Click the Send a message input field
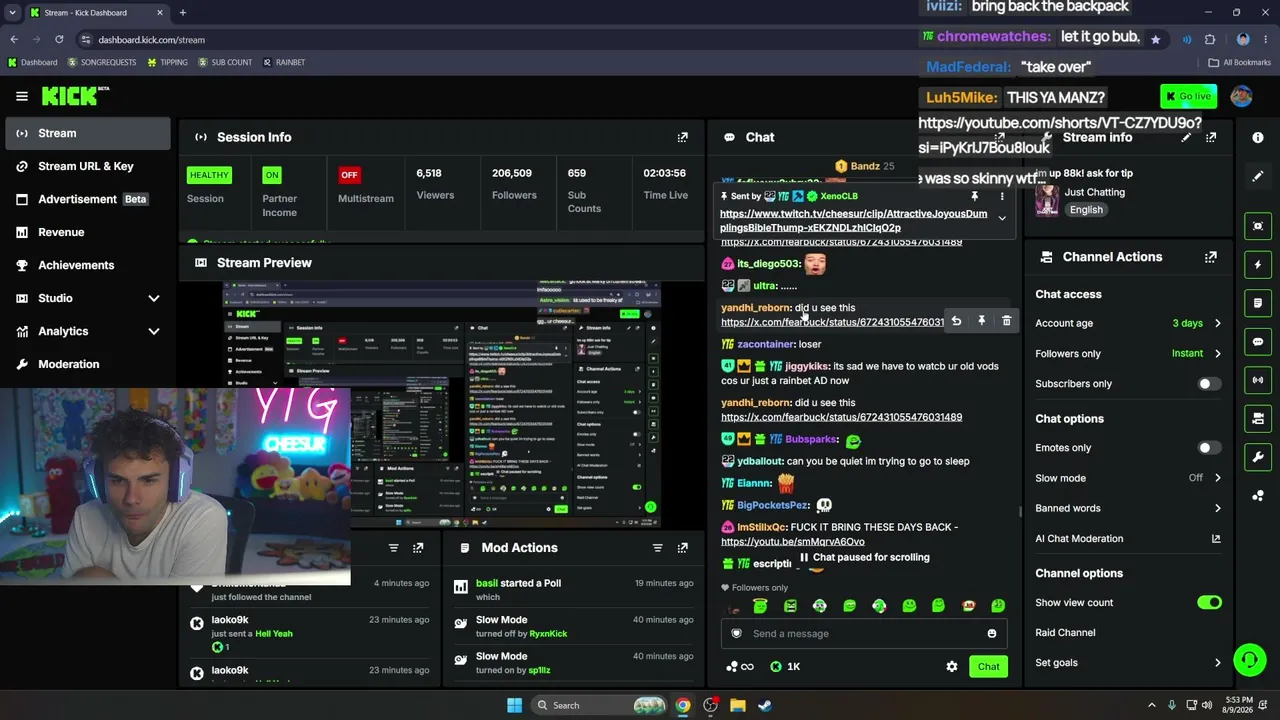This screenshot has width=1280, height=720. click(864, 633)
